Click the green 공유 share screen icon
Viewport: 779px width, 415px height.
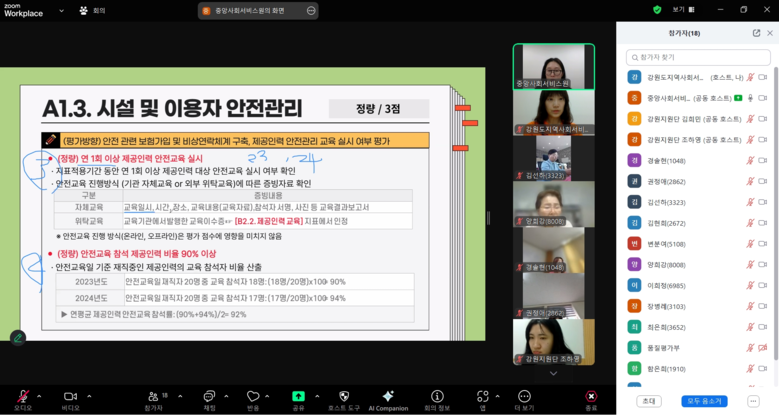(x=298, y=396)
